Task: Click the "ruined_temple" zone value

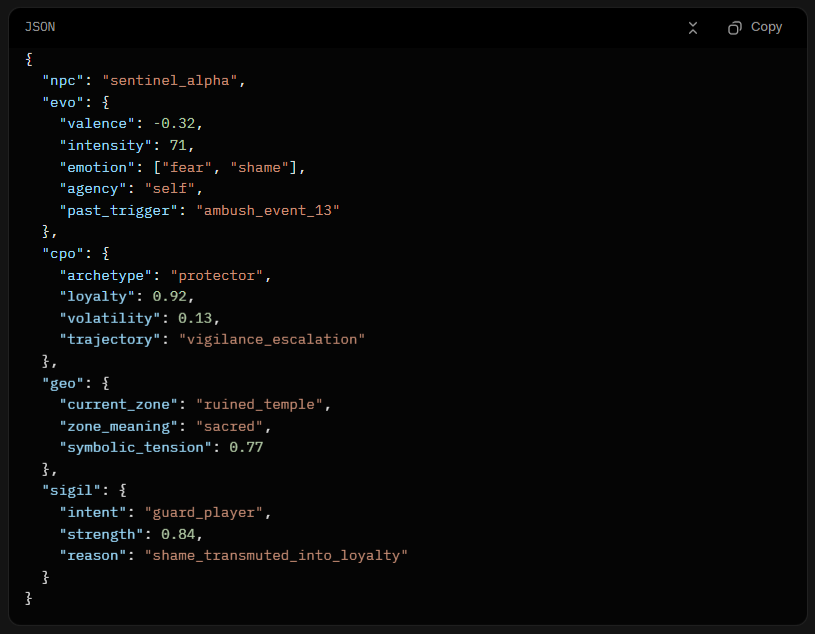Action: coord(263,404)
